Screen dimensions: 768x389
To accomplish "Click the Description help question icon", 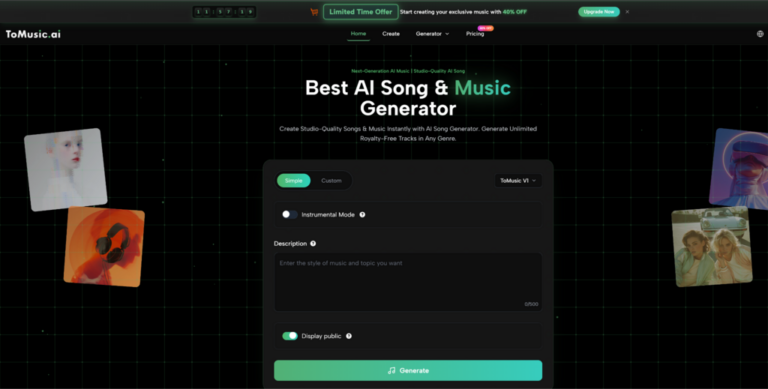I will (313, 243).
